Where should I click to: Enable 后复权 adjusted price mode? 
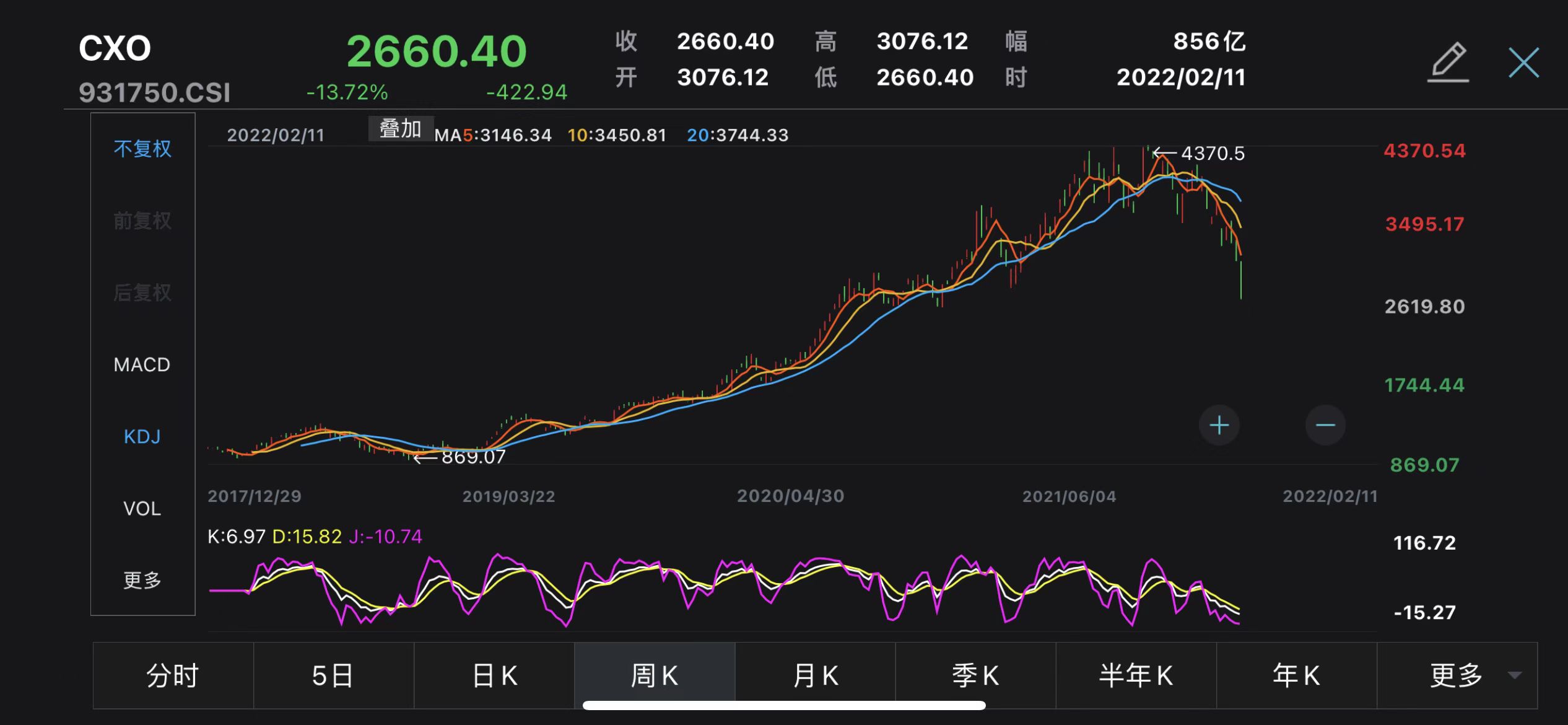[x=143, y=292]
